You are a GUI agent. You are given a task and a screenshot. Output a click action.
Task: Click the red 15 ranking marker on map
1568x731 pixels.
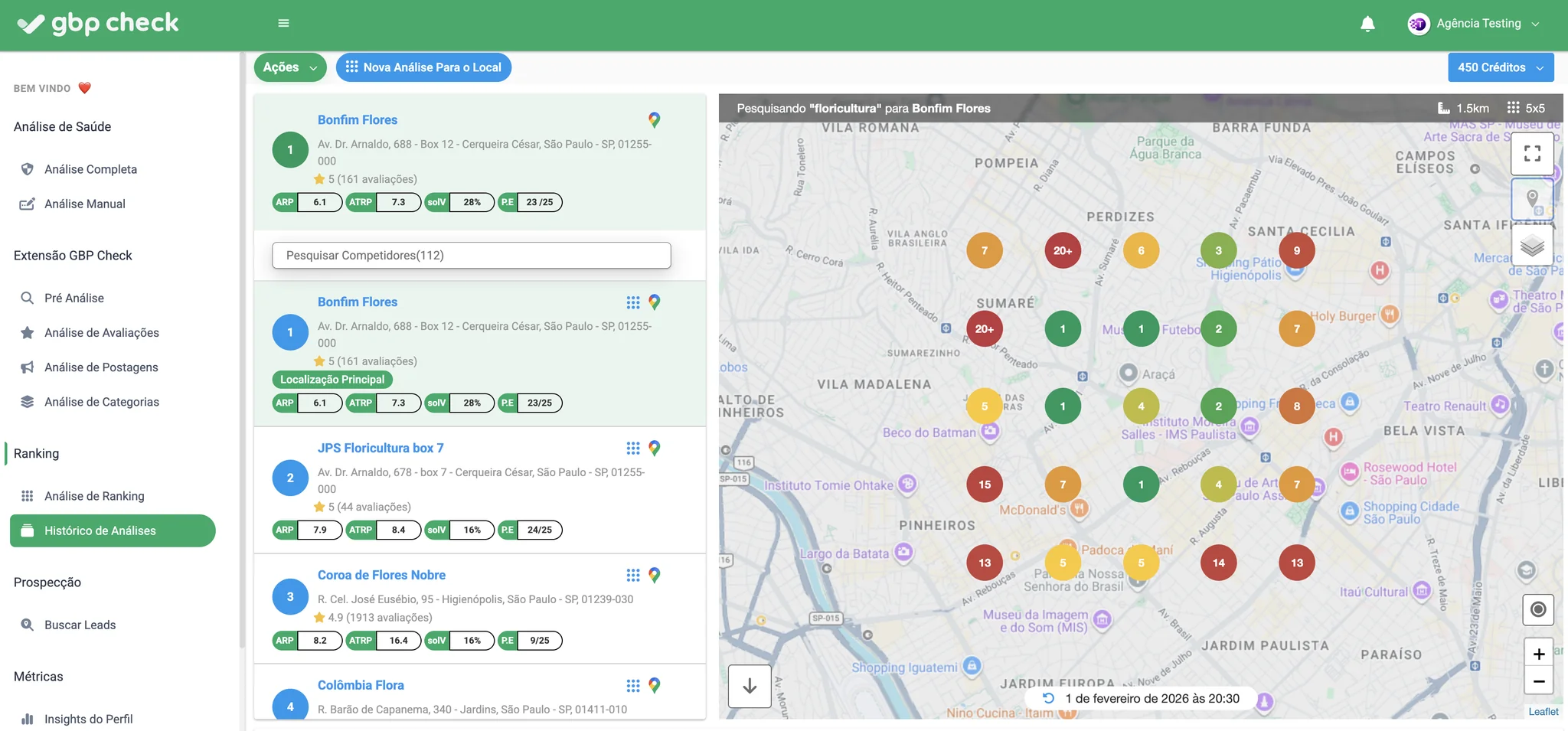[985, 485]
